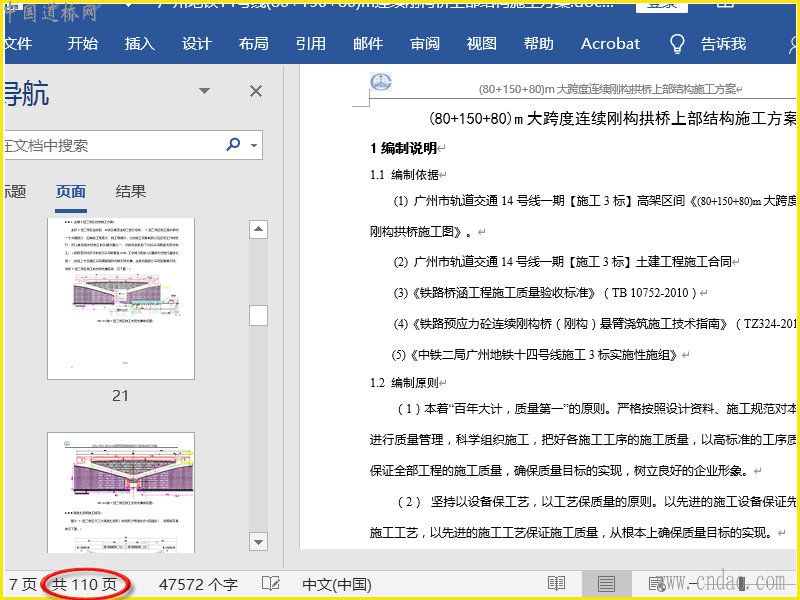This screenshot has width=800, height=600.
Task: Open the Acrobat ribbon tab
Action: [610, 43]
